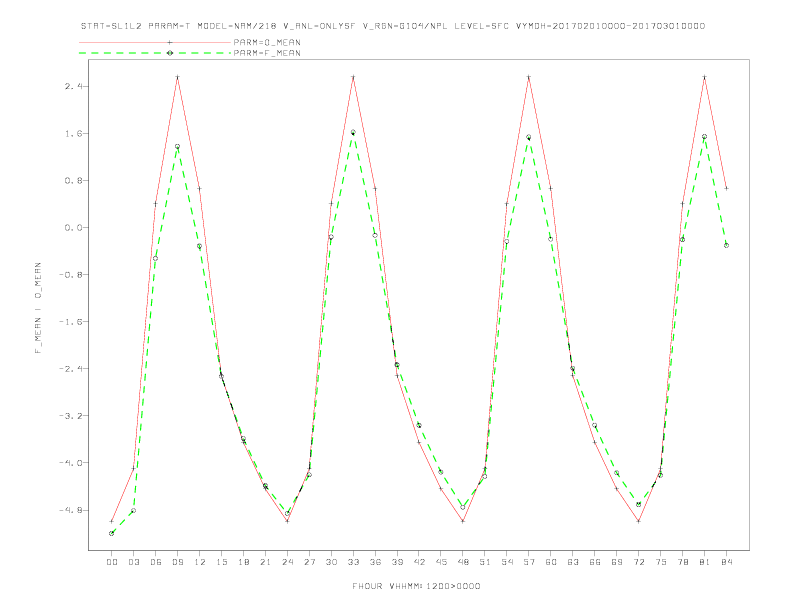The width and height of the screenshot is (792, 612).
Task: Click the green dashed F_MEAN legend line sample
Action: pyautogui.click(x=155, y=53)
